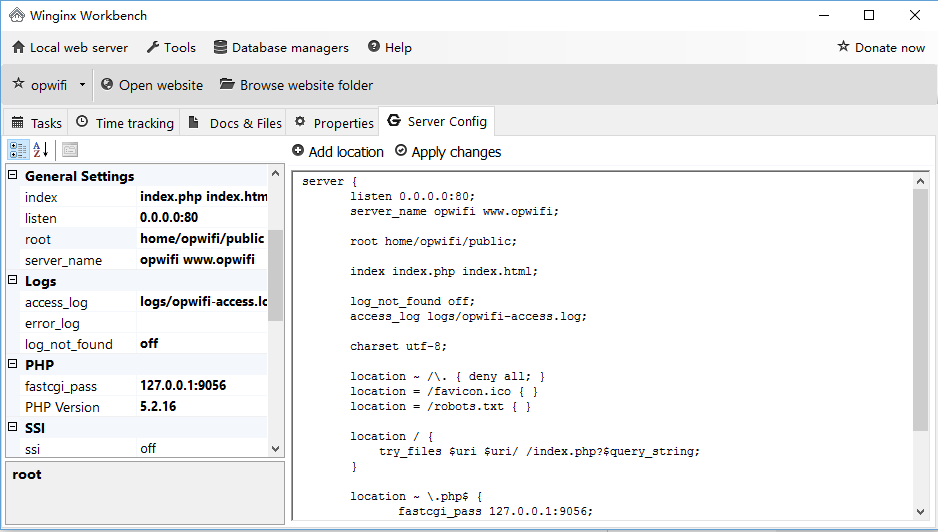This screenshot has height=532, width=938.
Task: Click the opwifi project star button
Action: tap(41, 85)
